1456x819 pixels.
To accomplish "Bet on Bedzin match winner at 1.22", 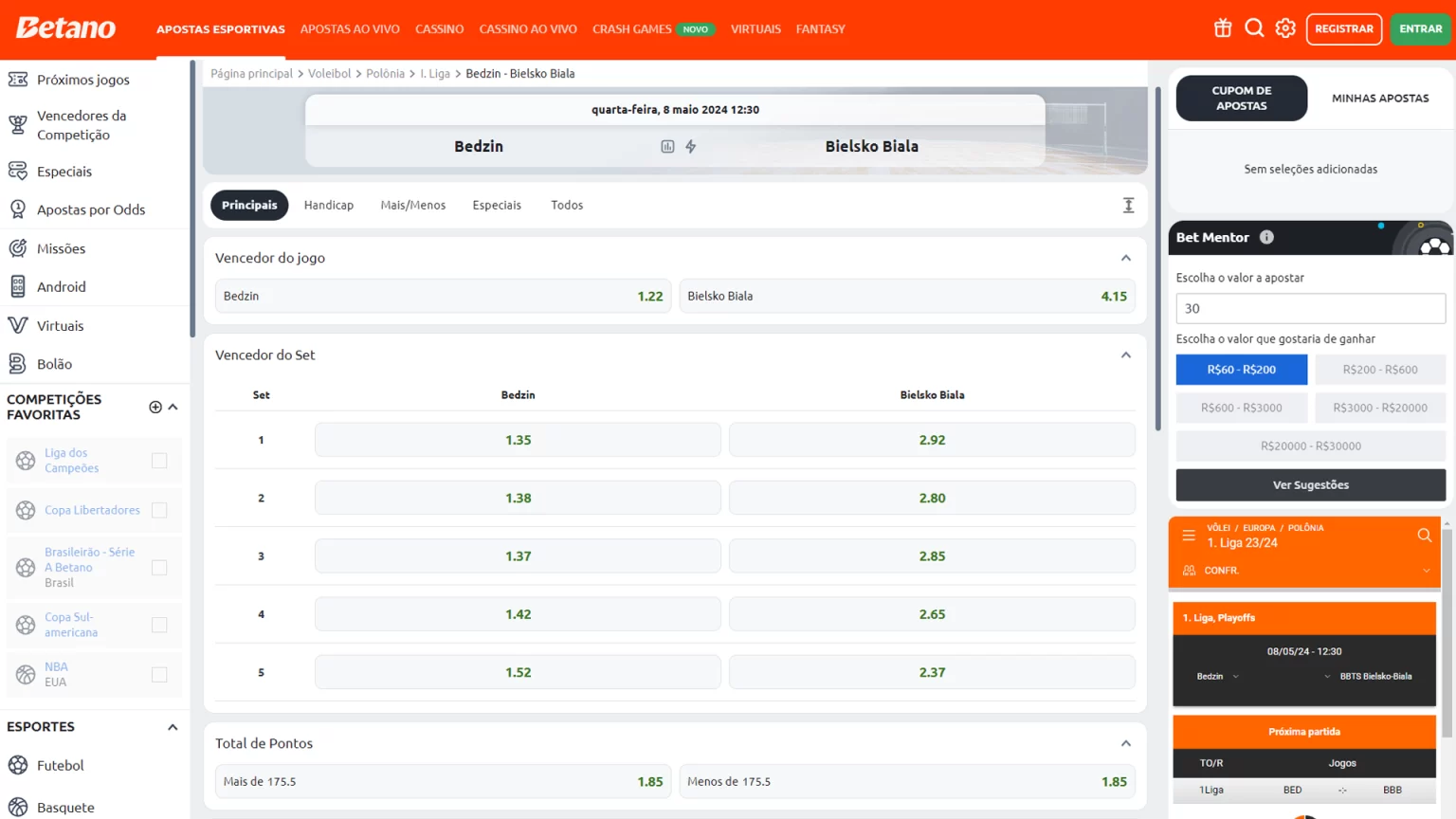I will click(x=443, y=296).
